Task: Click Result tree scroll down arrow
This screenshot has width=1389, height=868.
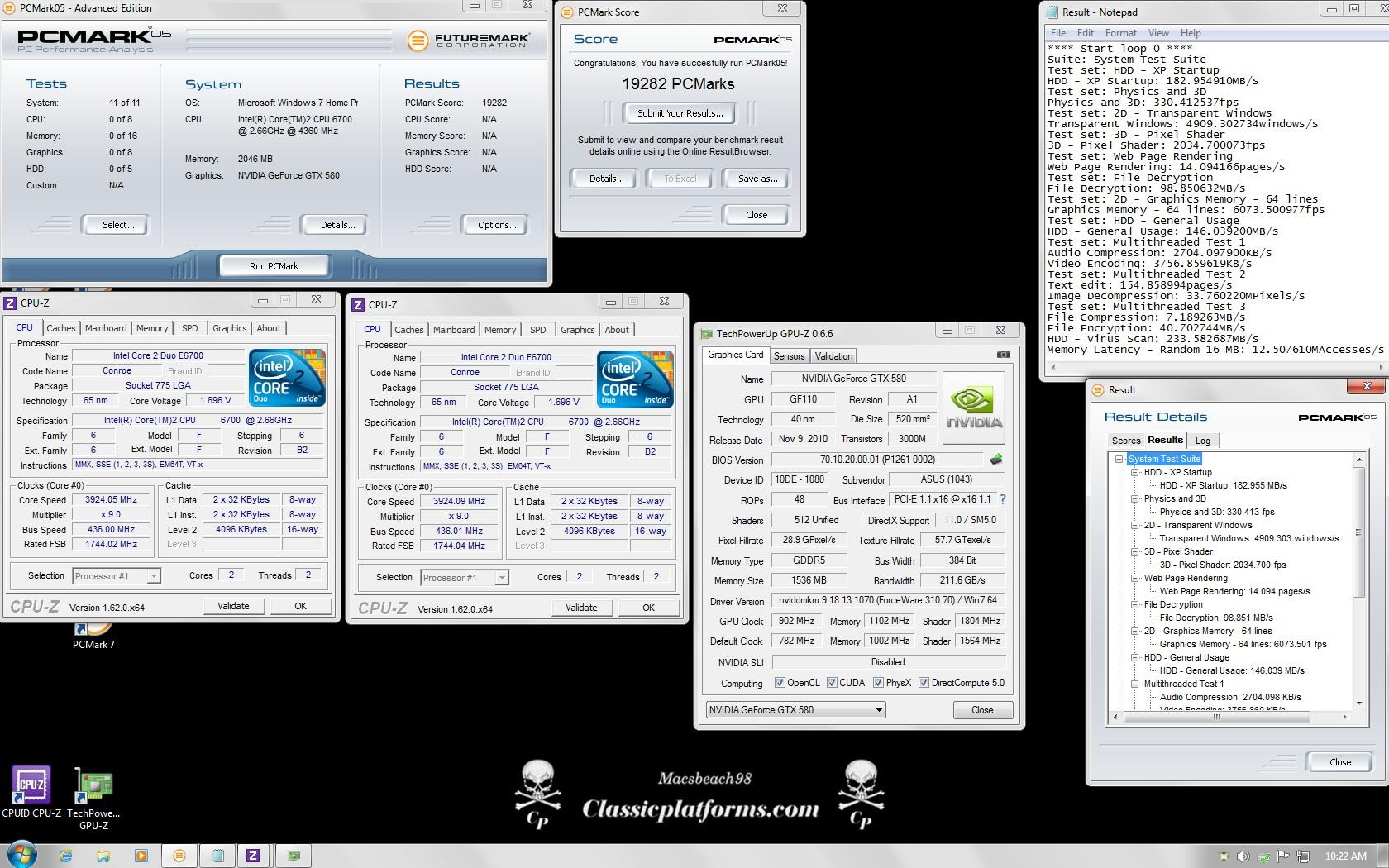Action: coord(1359,703)
